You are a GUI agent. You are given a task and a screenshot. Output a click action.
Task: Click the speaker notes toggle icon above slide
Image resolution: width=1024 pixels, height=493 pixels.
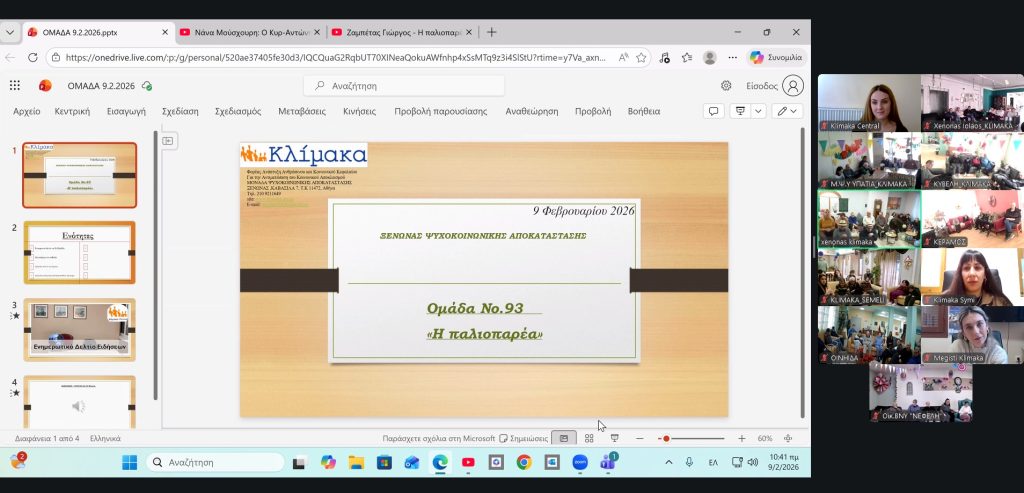click(x=168, y=141)
